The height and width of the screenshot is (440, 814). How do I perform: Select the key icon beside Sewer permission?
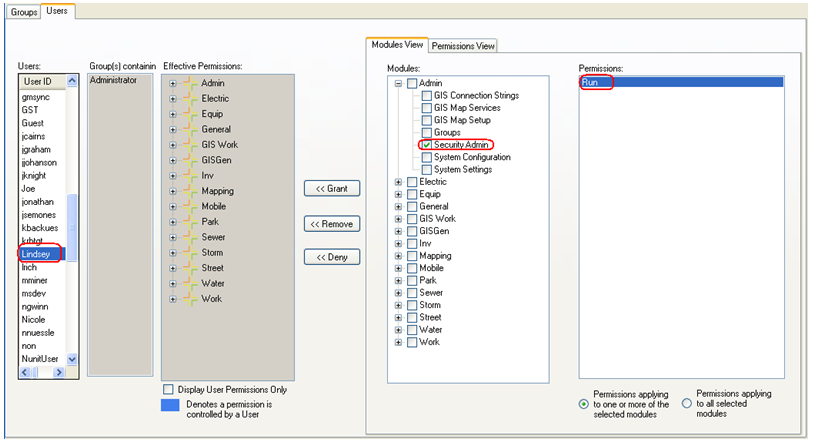point(189,237)
